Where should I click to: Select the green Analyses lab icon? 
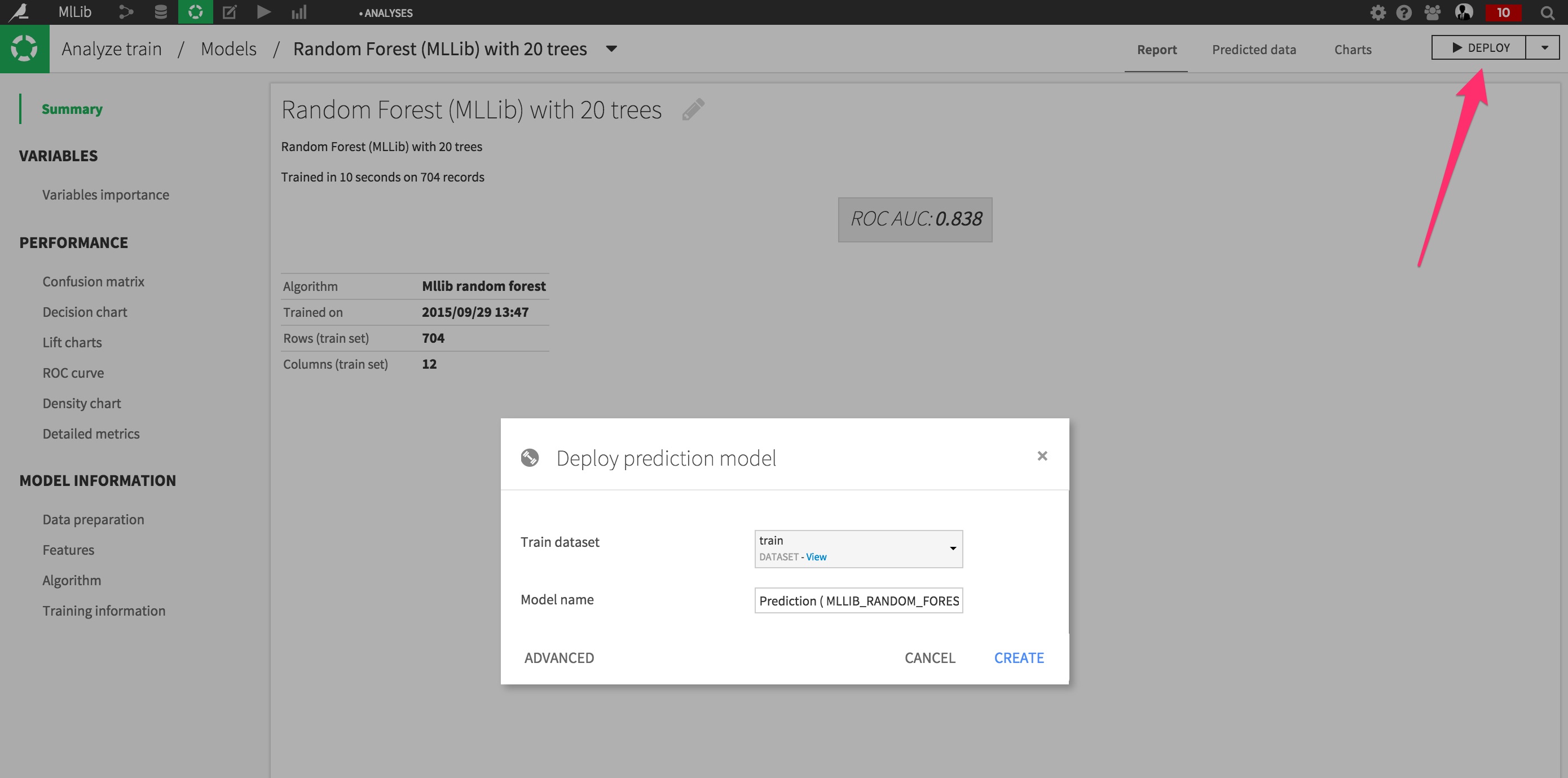[195, 12]
